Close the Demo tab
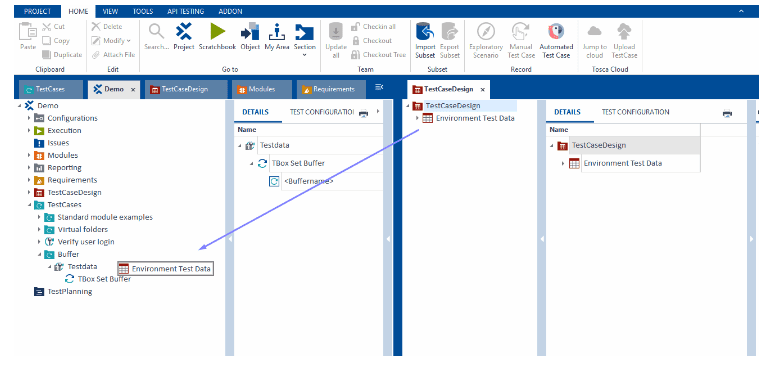767x365 pixels. click(134, 90)
